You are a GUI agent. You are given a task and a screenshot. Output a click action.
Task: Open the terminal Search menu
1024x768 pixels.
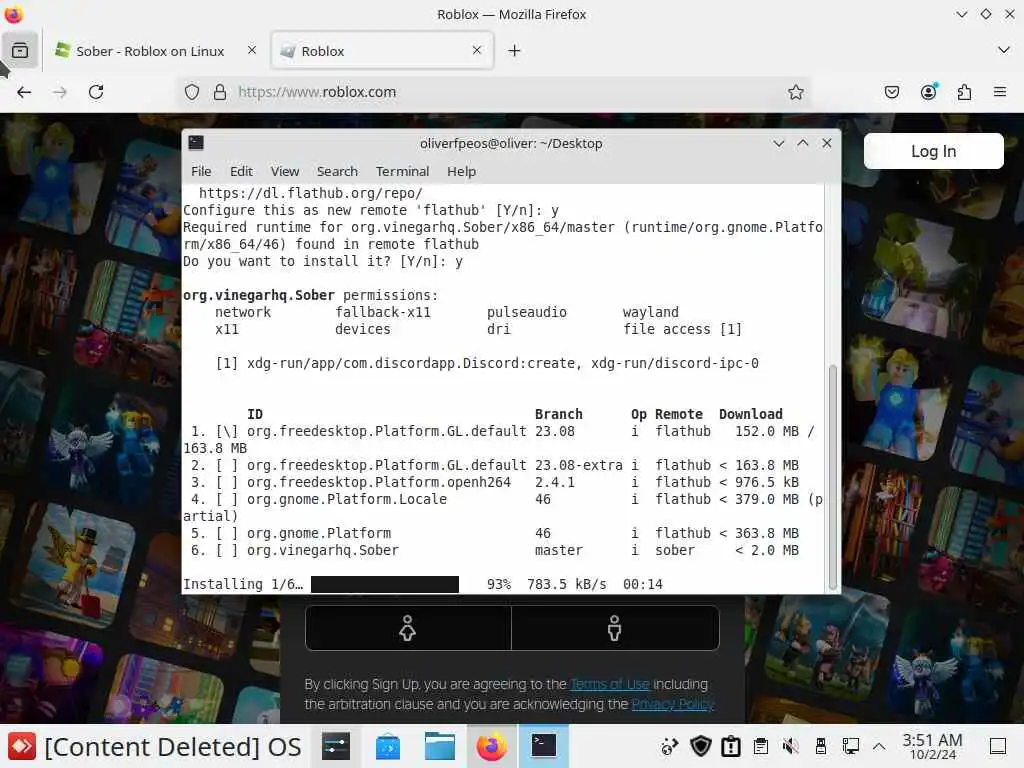click(x=337, y=171)
